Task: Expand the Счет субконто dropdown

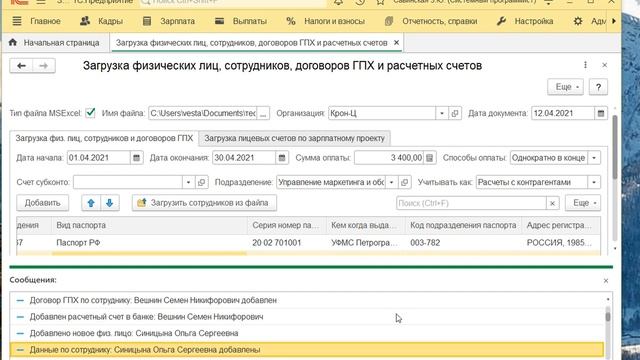Action: pyautogui.click(x=188, y=182)
